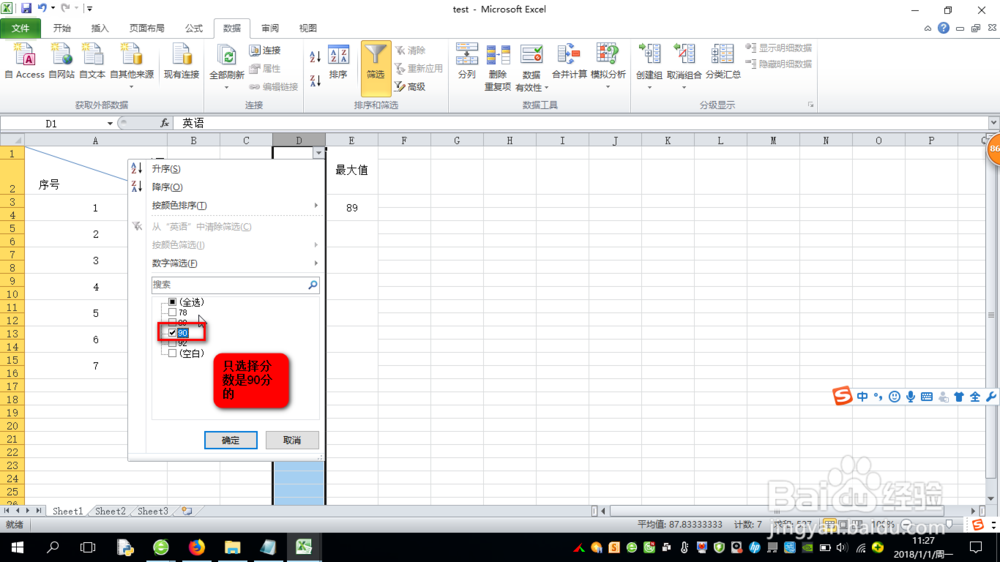
Task: Confirm filter with 确定 button
Action: 231,440
